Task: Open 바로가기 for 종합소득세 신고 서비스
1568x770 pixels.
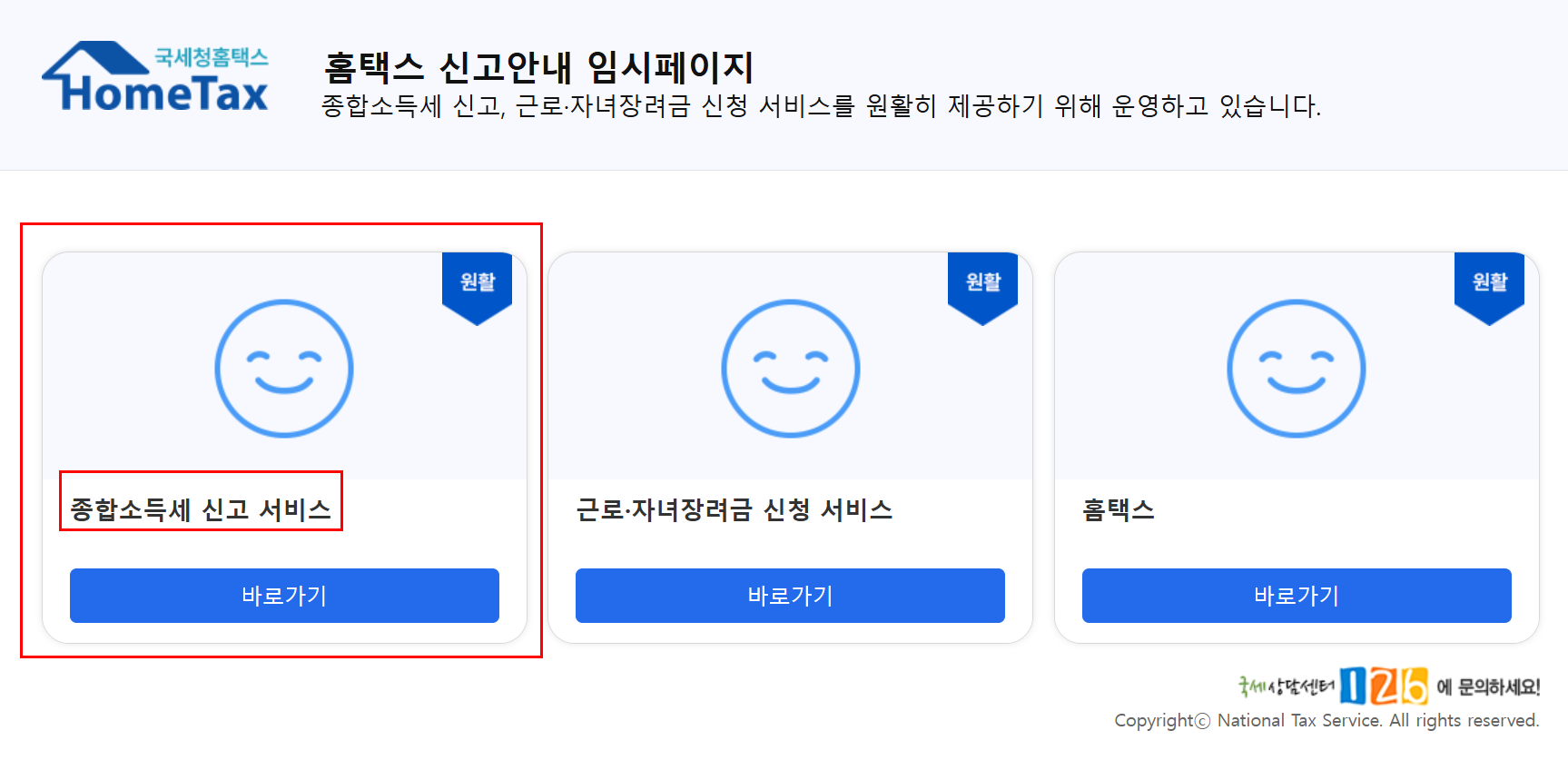Action: (x=284, y=596)
